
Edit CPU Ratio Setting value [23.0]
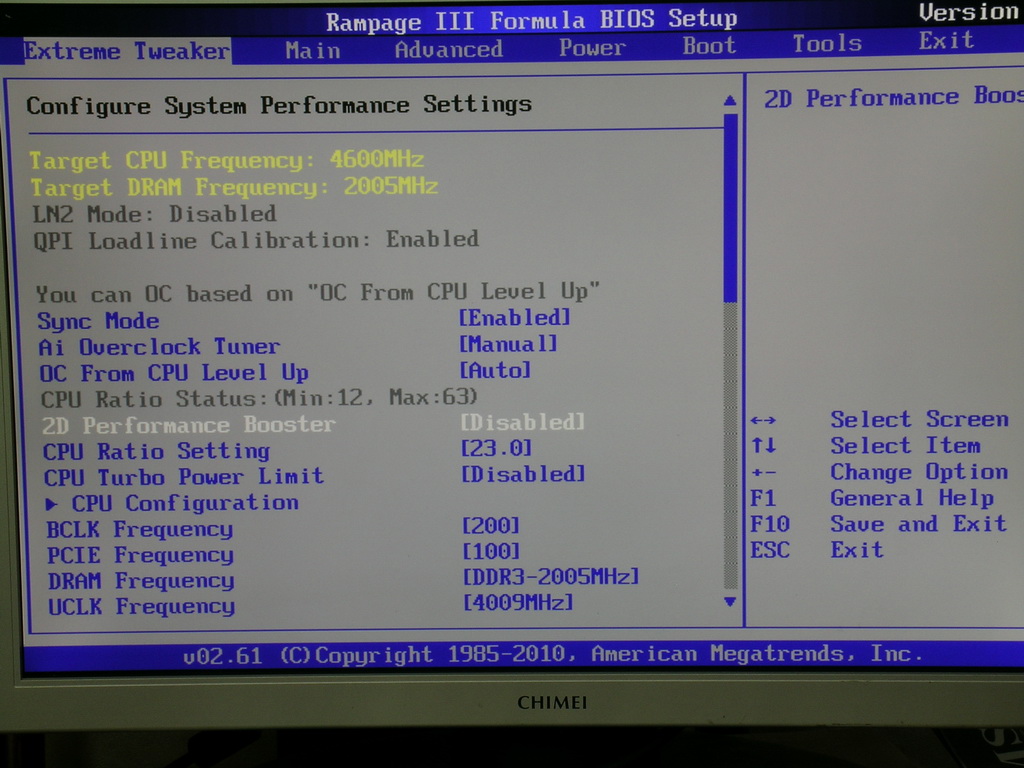coord(496,448)
